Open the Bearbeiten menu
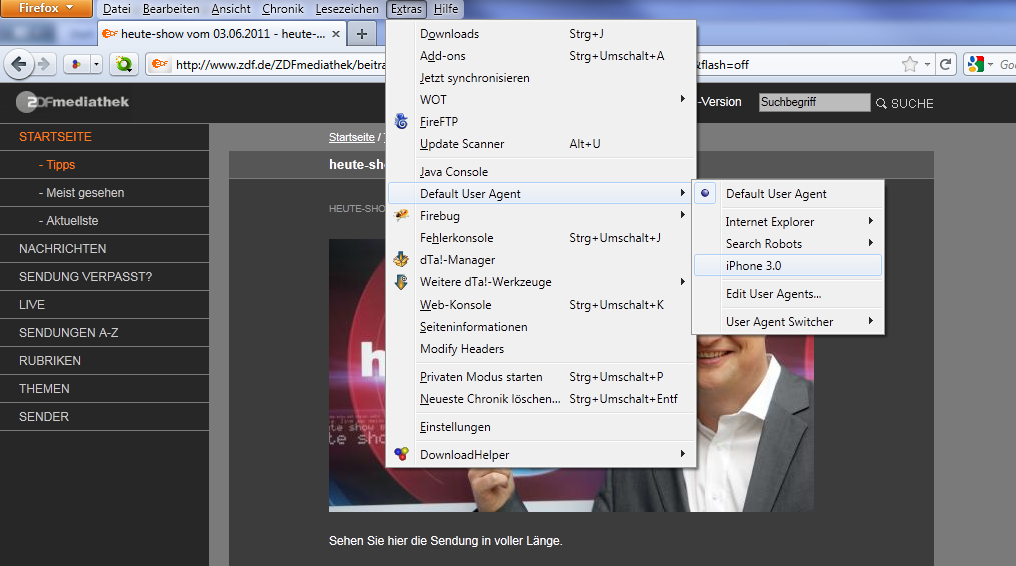Viewport: 1016px width, 566px height. point(171,9)
